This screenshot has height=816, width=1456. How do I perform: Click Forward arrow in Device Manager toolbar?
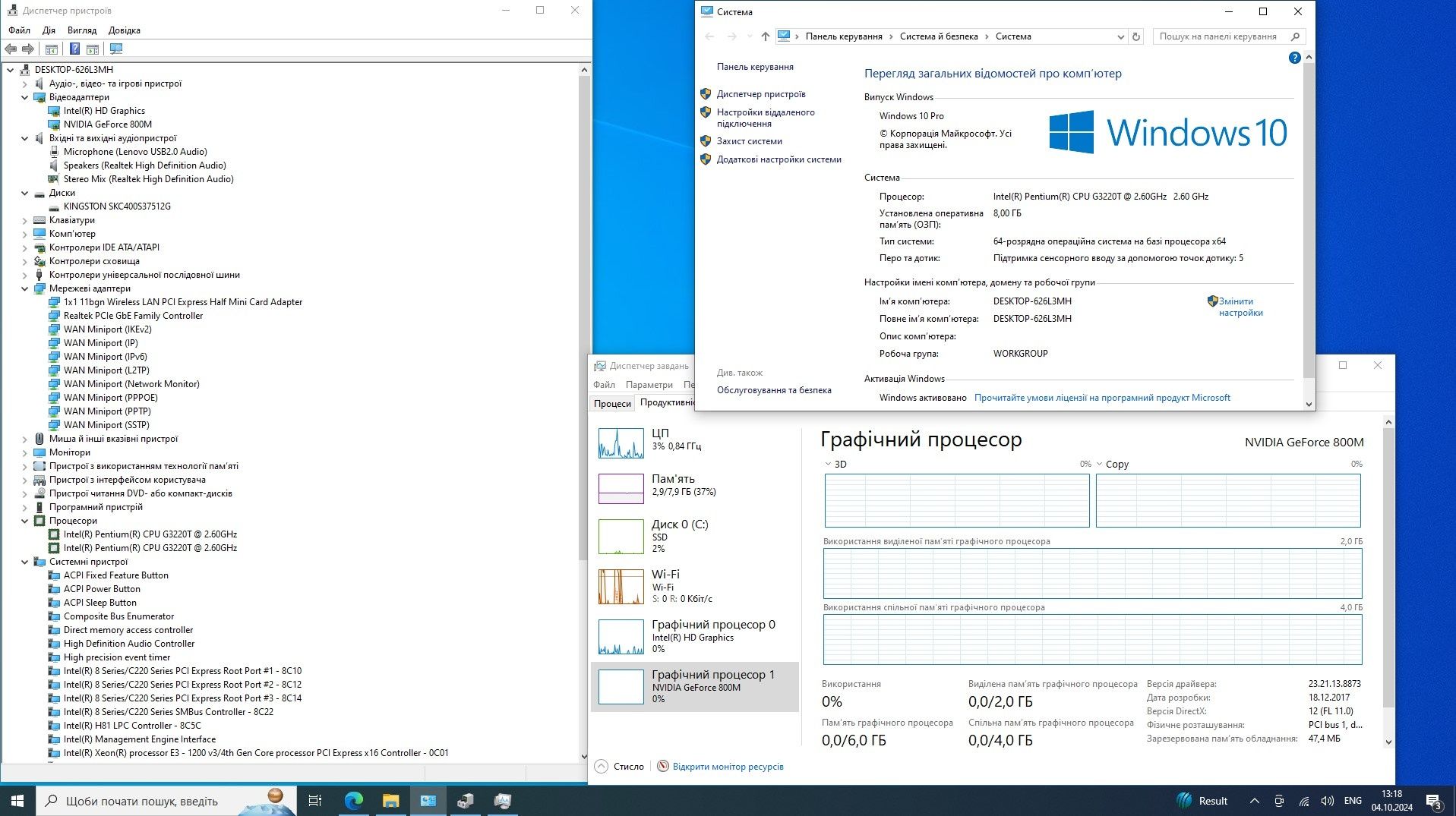28,49
